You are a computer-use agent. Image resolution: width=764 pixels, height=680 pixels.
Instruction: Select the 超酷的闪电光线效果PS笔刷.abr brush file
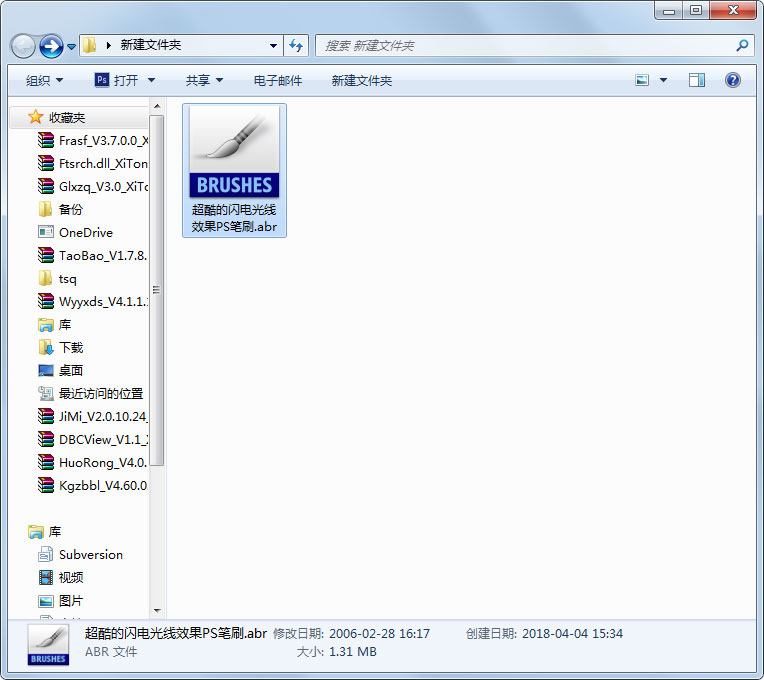tap(234, 170)
